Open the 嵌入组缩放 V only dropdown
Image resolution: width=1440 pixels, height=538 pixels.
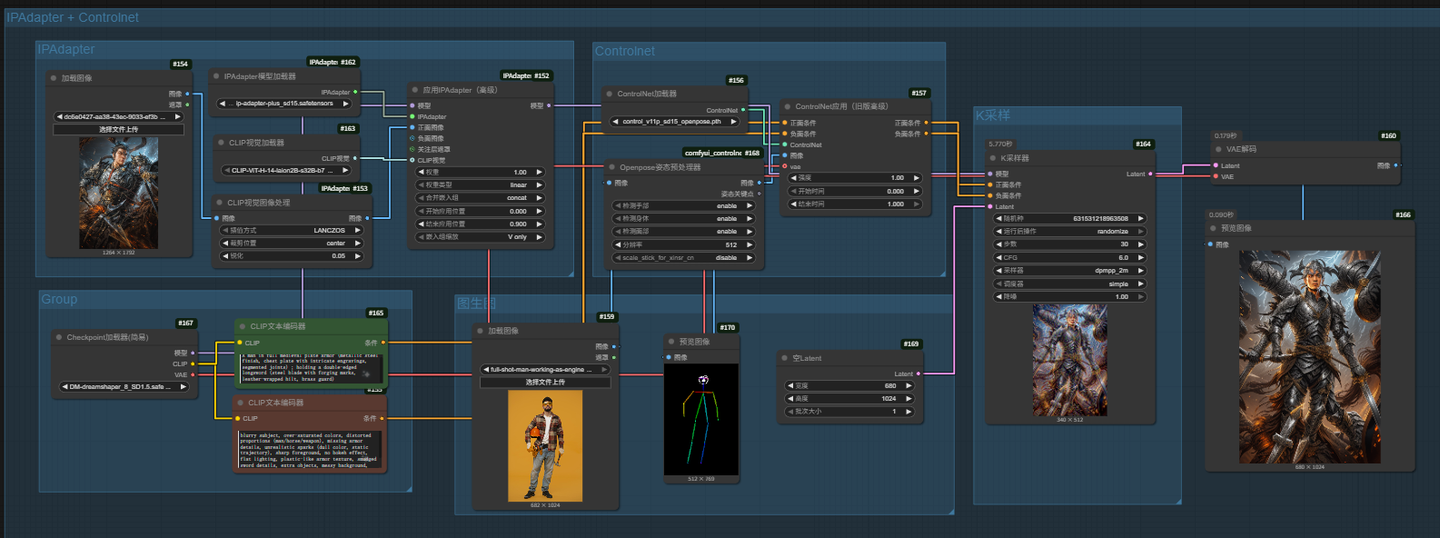[479, 237]
